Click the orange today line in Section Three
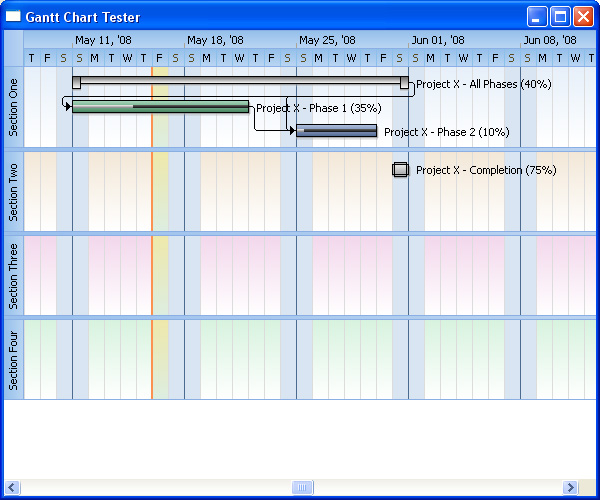This screenshot has height=500, width=600. pyautogui.click(x=152, y=276)
